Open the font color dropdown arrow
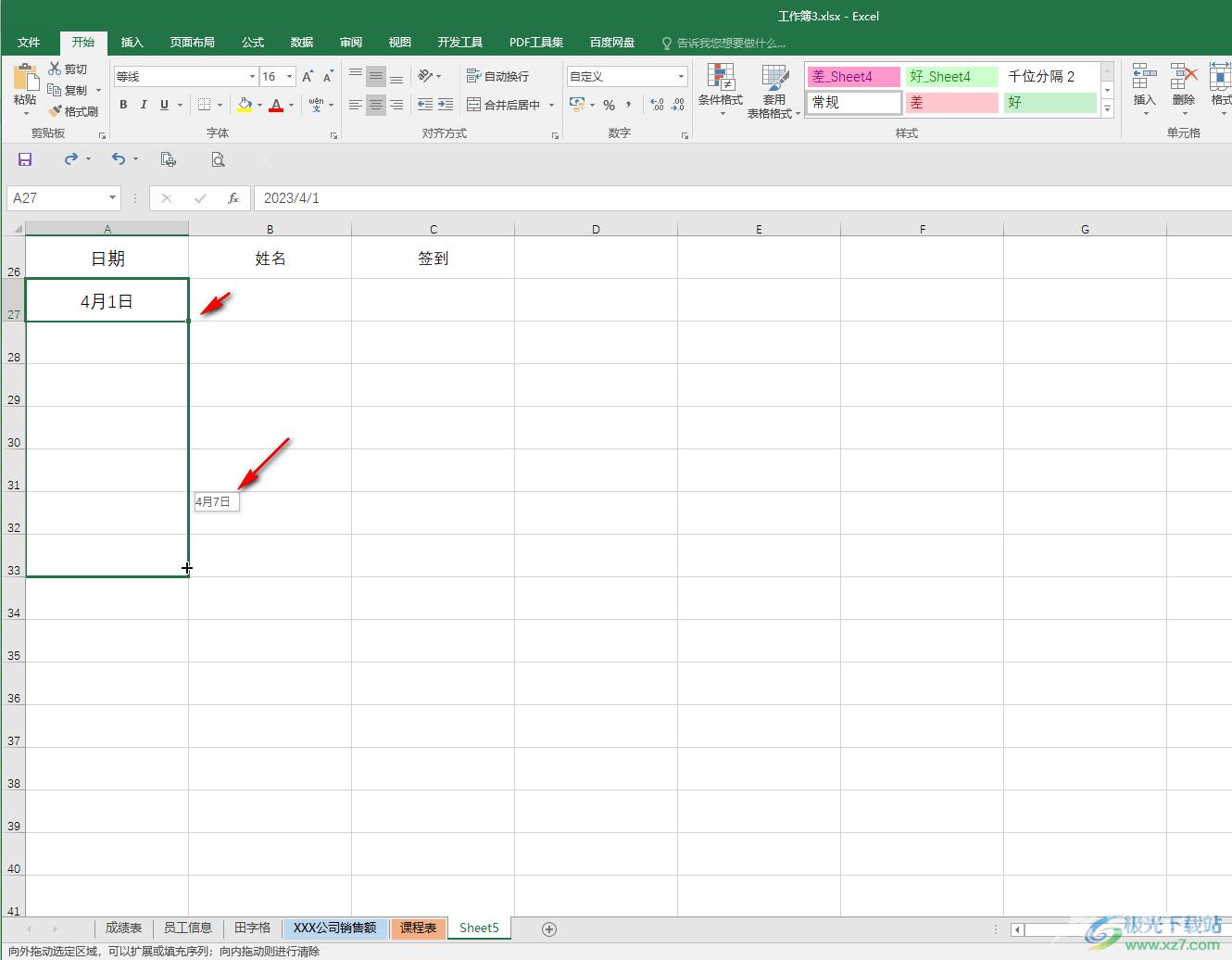The image size is (1232, 960). tap(291, 105)
